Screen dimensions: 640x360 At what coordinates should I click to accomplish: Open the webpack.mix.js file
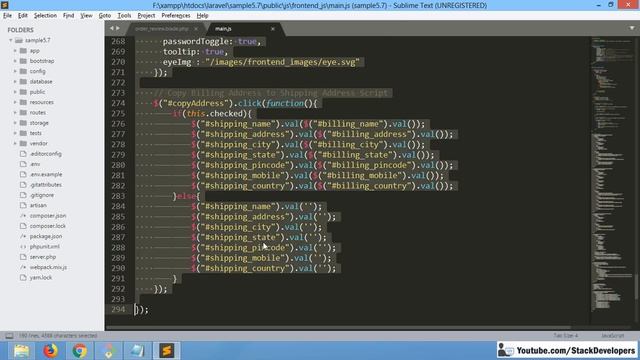point(48,267)
